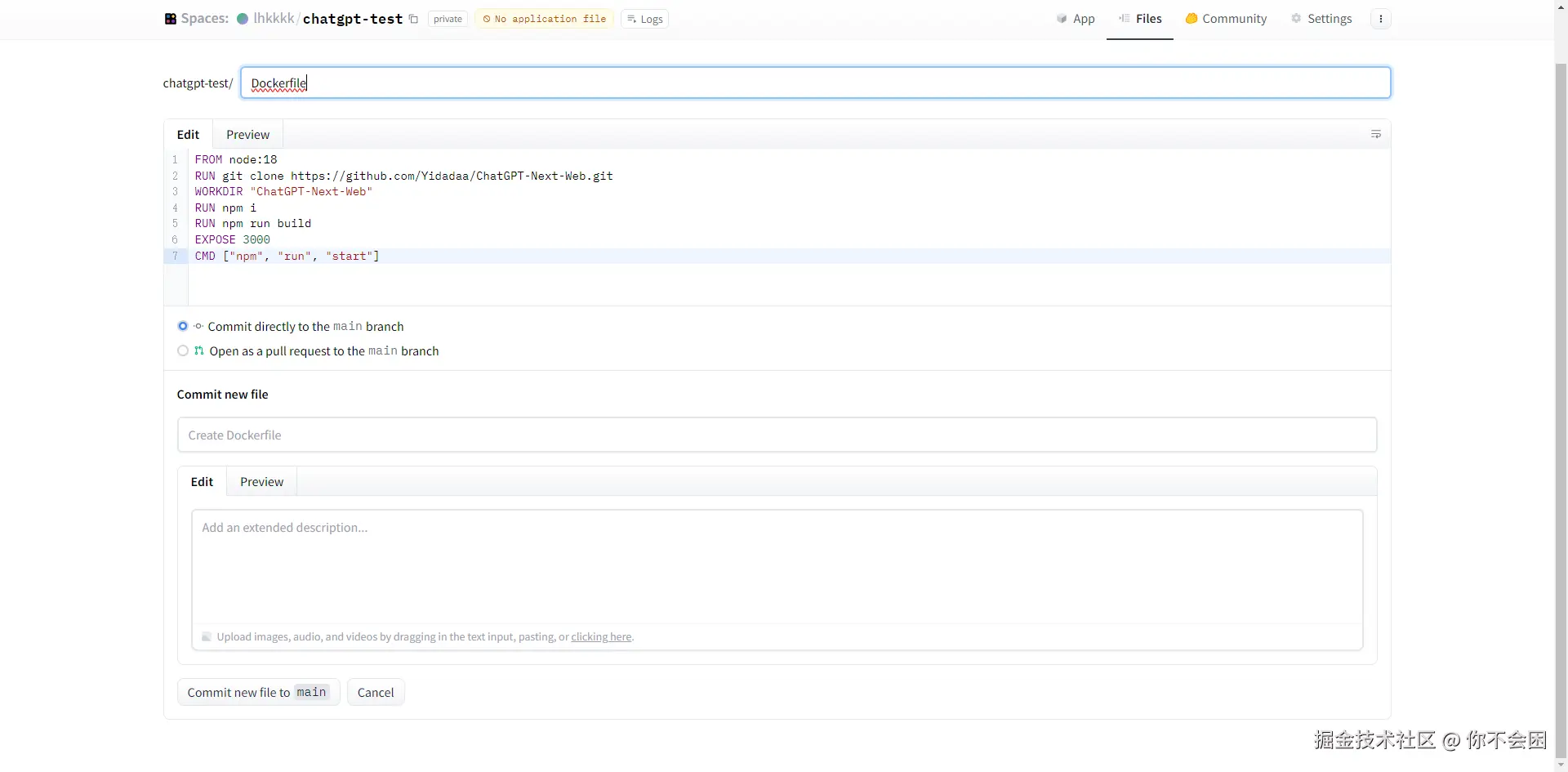Viewport: 1568px width, 772px height.
Task: Select Open as a pull request option
Action: (x=183, y=350)
